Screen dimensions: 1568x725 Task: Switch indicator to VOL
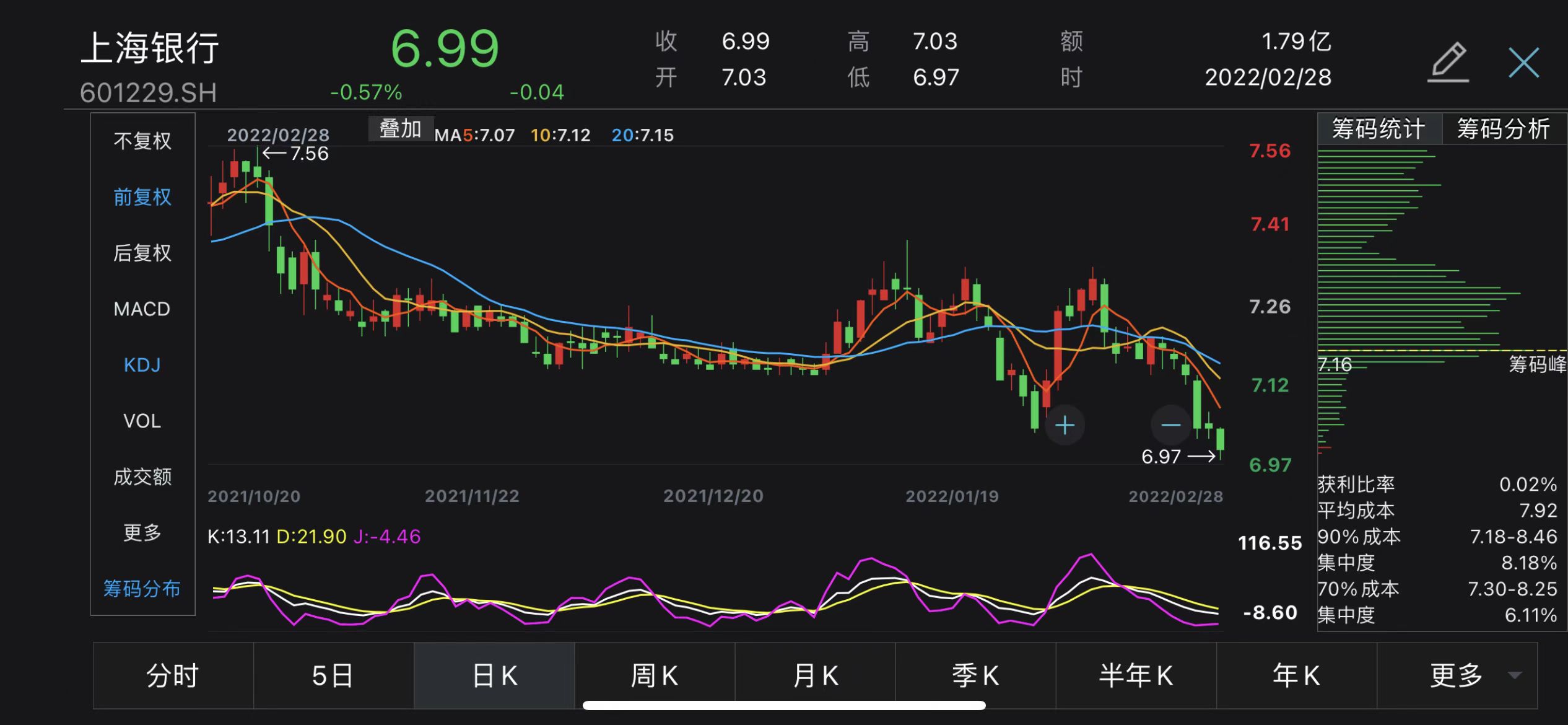pos(142,421)
